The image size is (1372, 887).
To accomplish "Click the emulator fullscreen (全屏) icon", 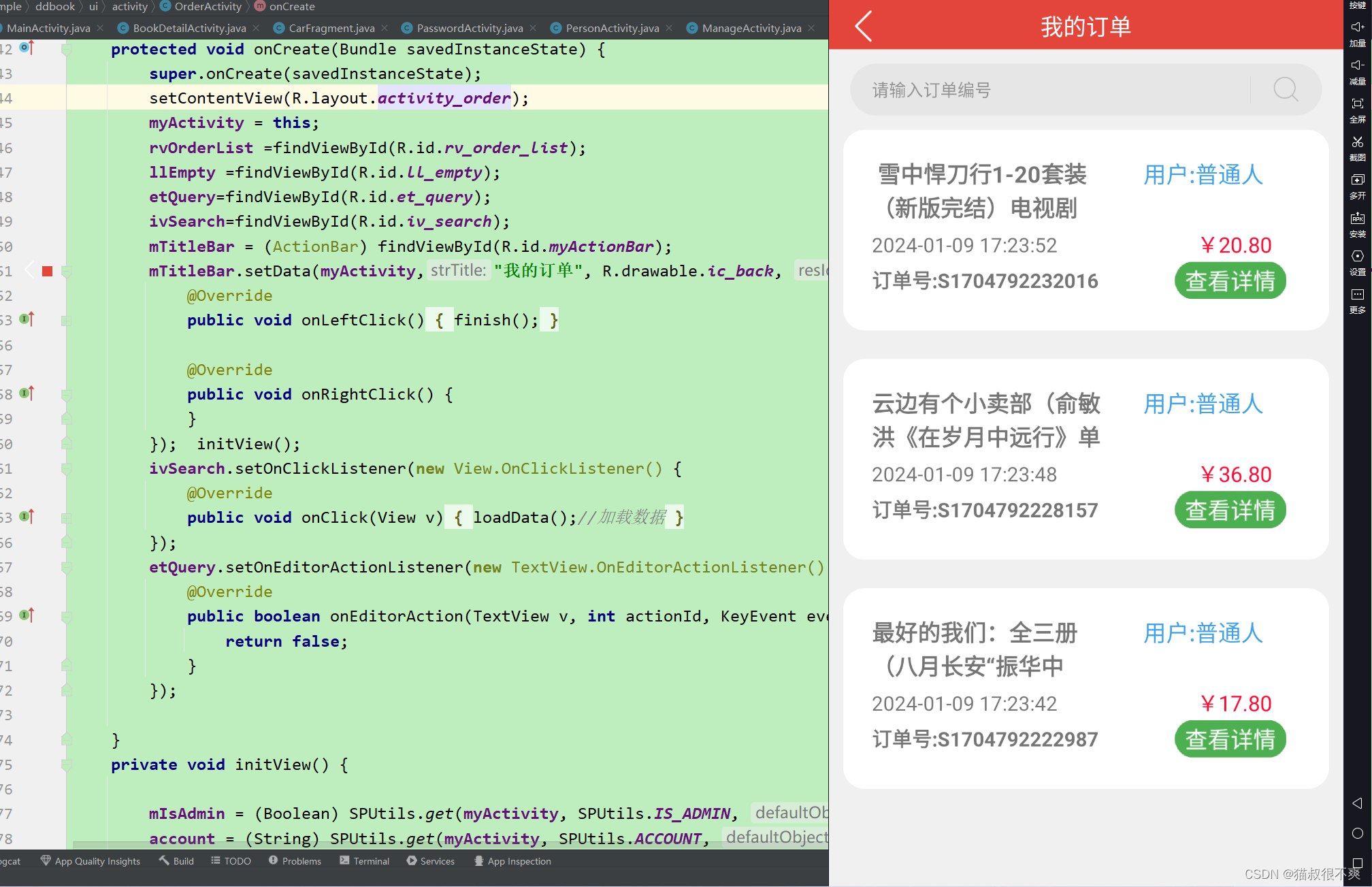I will [x=1357, y=103].
